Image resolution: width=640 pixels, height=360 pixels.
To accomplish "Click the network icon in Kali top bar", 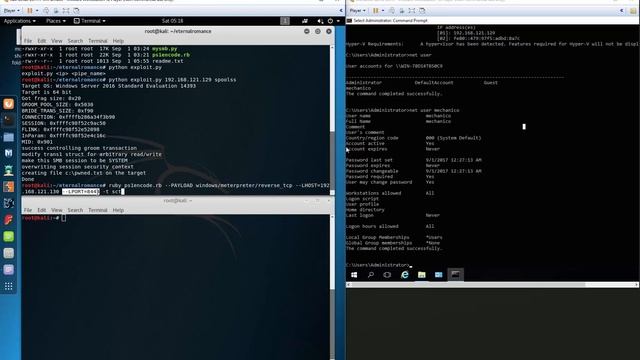I will (304, 21).
